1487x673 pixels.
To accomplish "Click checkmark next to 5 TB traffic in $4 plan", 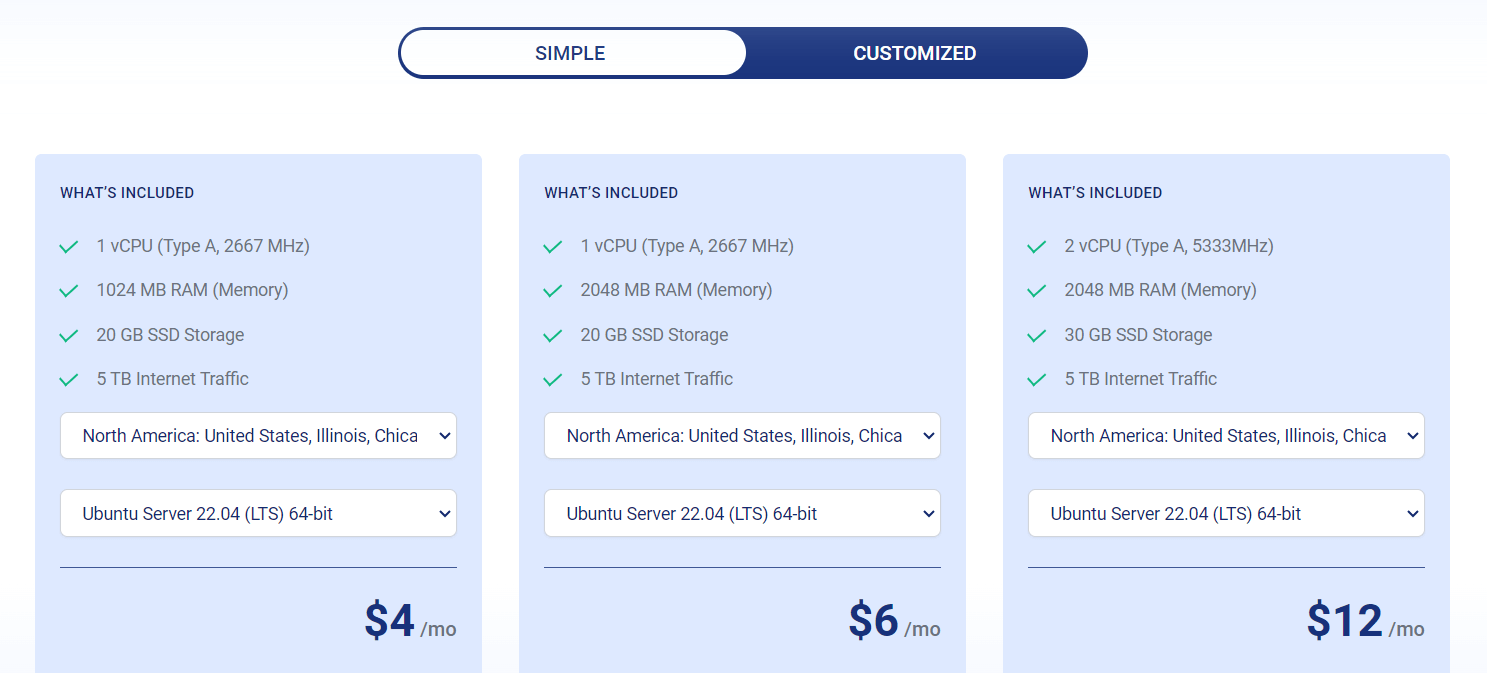I will pos(69,380).
